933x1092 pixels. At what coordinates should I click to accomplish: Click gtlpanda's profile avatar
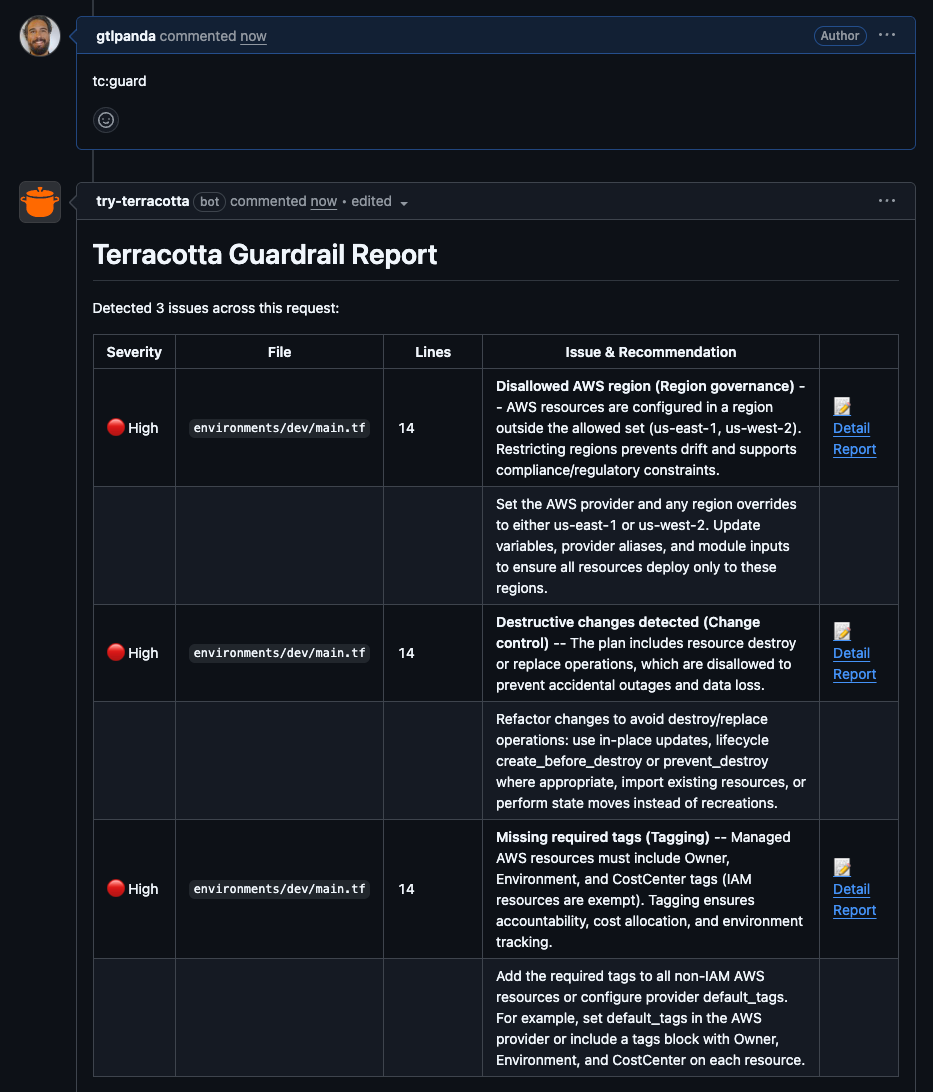coord(40,36)
